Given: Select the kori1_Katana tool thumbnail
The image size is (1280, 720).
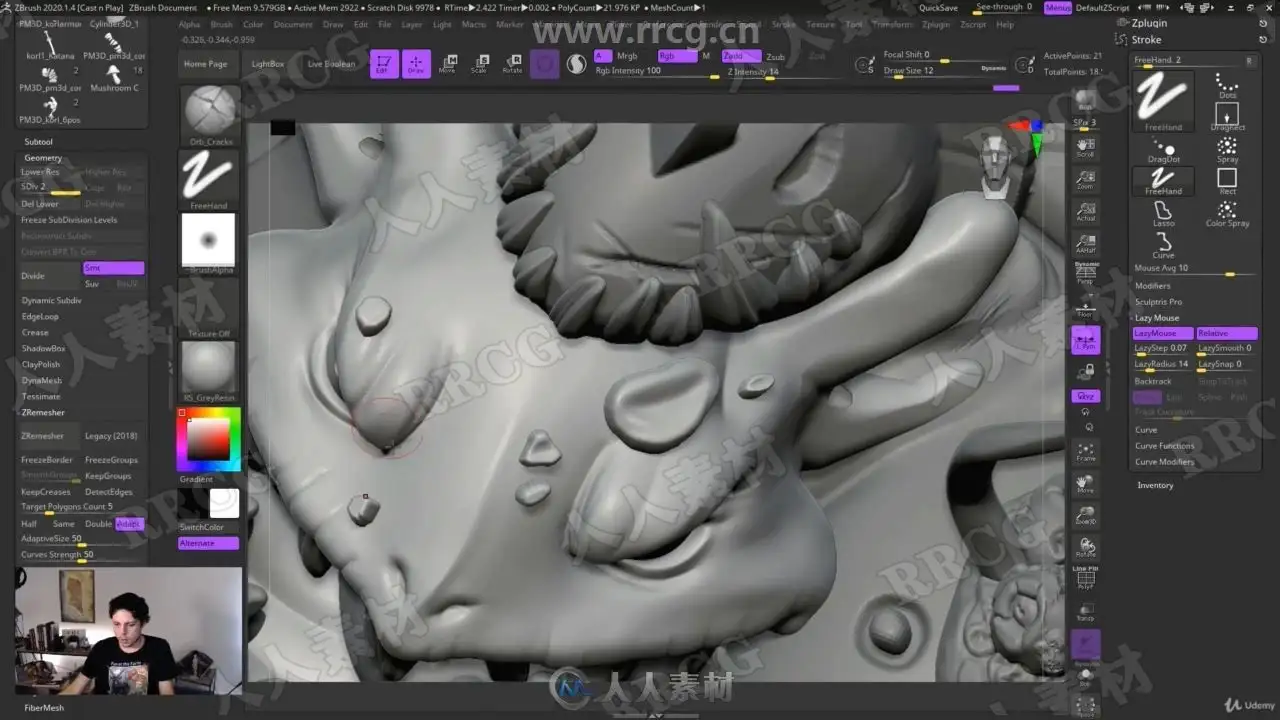Looking at the screenshot, I should pos(49,46).
